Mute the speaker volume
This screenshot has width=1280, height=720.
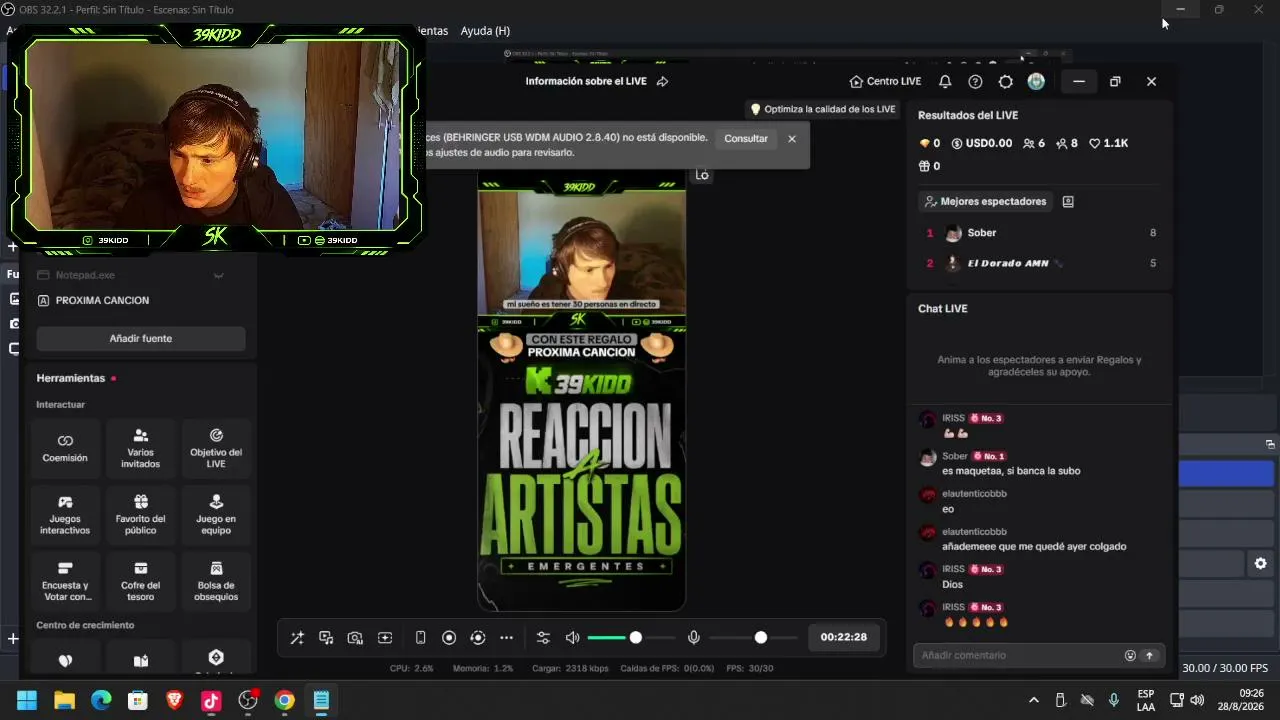click(572, 638)
